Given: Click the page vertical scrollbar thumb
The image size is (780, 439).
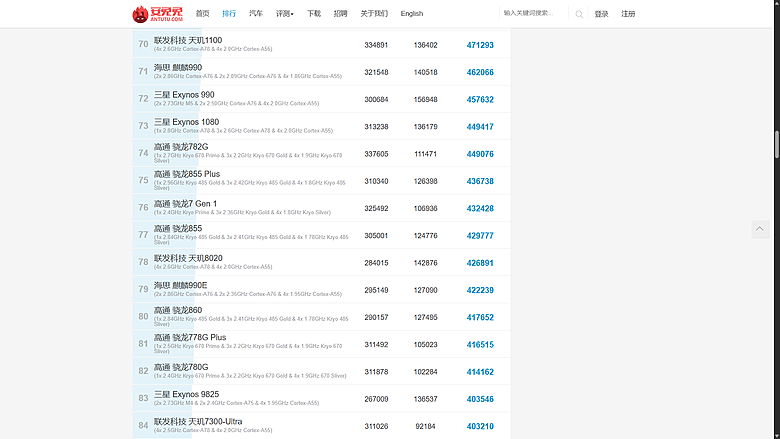Looking at the screenshot, I should click(x=776, y=145).
